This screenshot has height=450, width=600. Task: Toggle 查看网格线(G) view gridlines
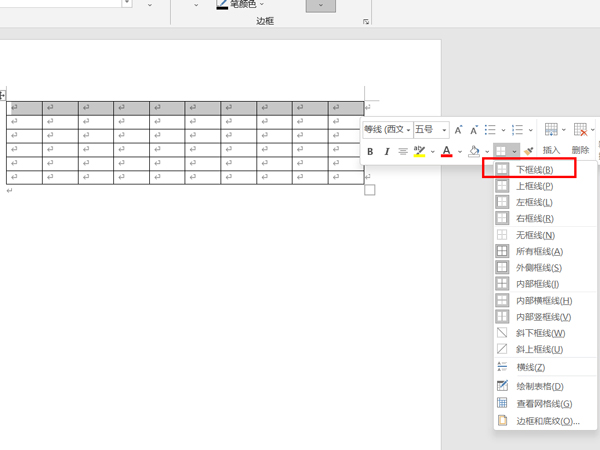(543, 404)
